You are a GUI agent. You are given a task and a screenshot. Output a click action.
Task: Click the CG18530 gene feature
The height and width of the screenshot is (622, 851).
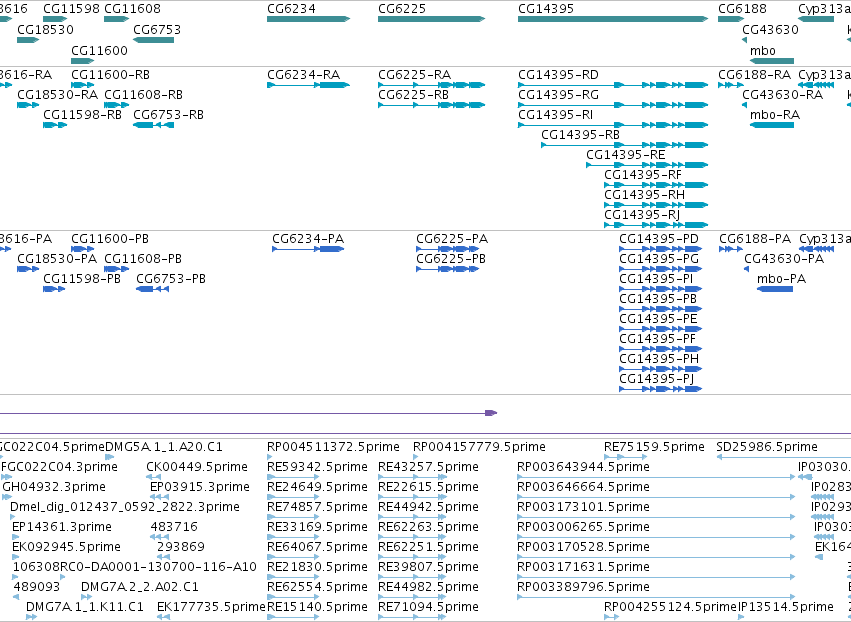click(x=28, y=40)
